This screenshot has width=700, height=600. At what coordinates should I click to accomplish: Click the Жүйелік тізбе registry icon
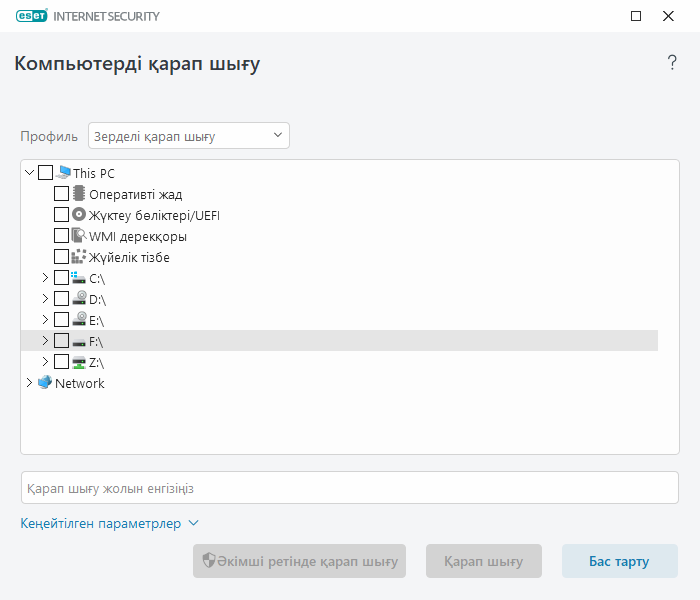pyautogui.click(x=79, y=257)
